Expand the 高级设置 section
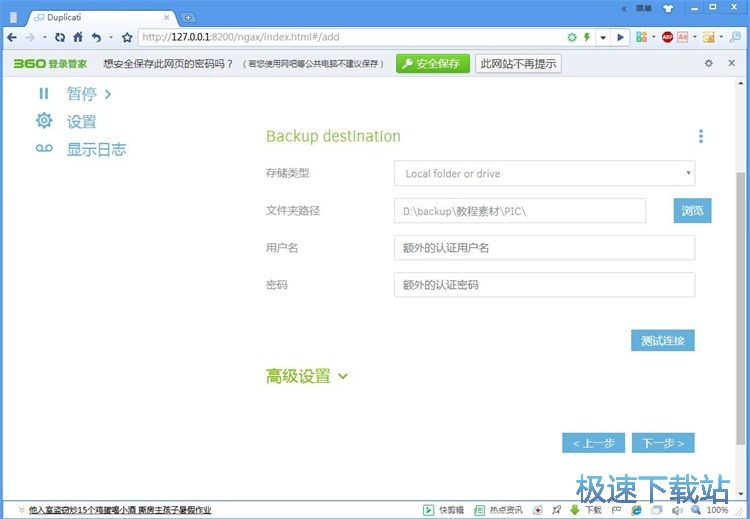 (x=307, y=376)
